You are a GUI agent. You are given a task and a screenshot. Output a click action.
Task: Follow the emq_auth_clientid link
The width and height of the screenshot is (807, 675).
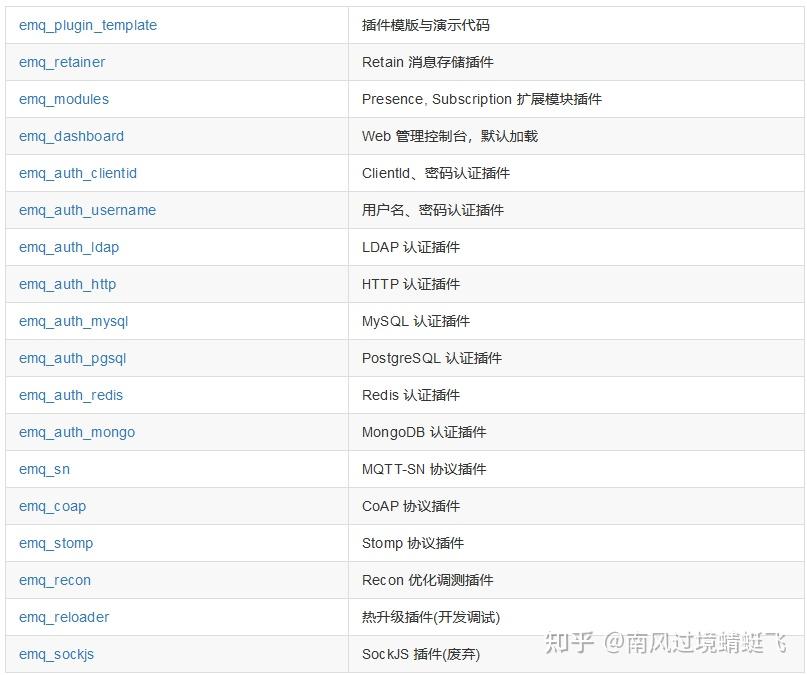pyautogui.click(x=78, y=173)
